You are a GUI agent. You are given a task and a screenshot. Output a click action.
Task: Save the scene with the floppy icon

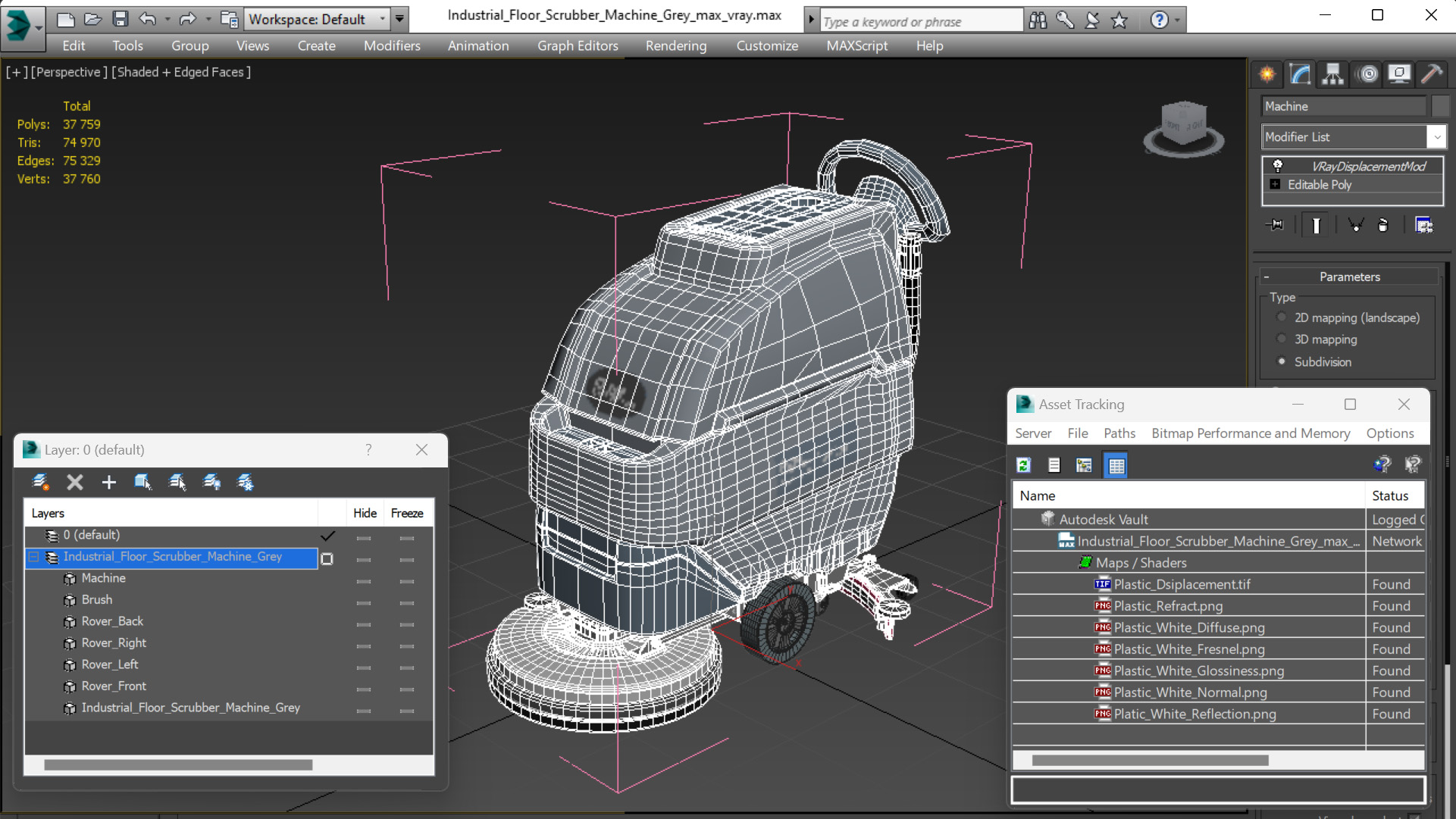(121, 19)
